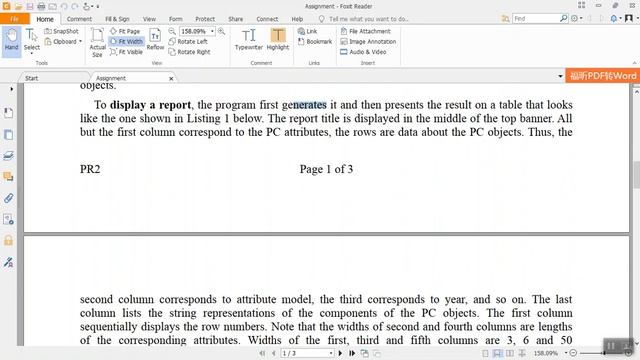The width and height of the screenshot is (640, 360).
Task: Open the Connect ribbon tab
Action: pos(267,19)
